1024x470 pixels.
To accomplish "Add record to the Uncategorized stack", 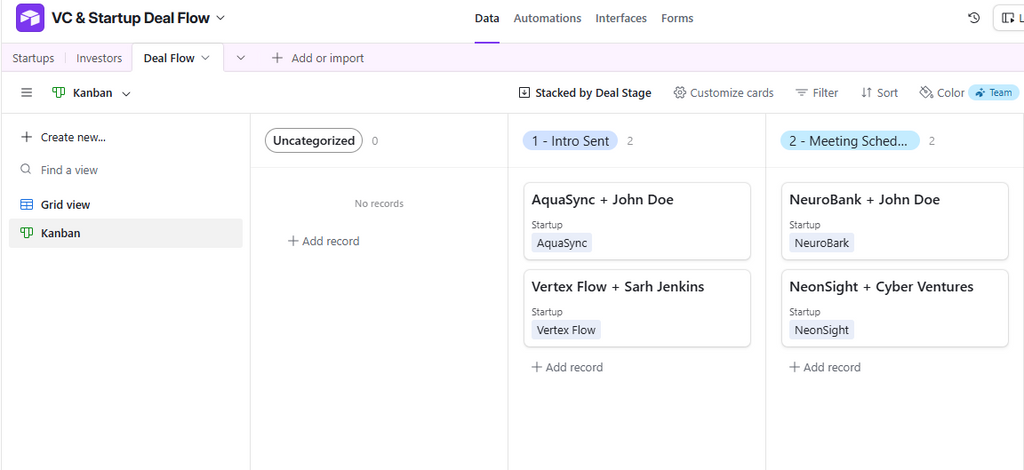I will 324,241.
